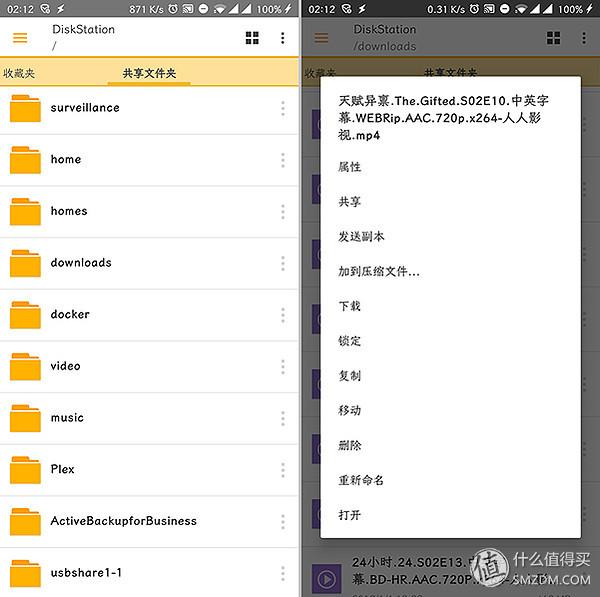Switch to grid view in right /downloads screen

coord(553,38)
